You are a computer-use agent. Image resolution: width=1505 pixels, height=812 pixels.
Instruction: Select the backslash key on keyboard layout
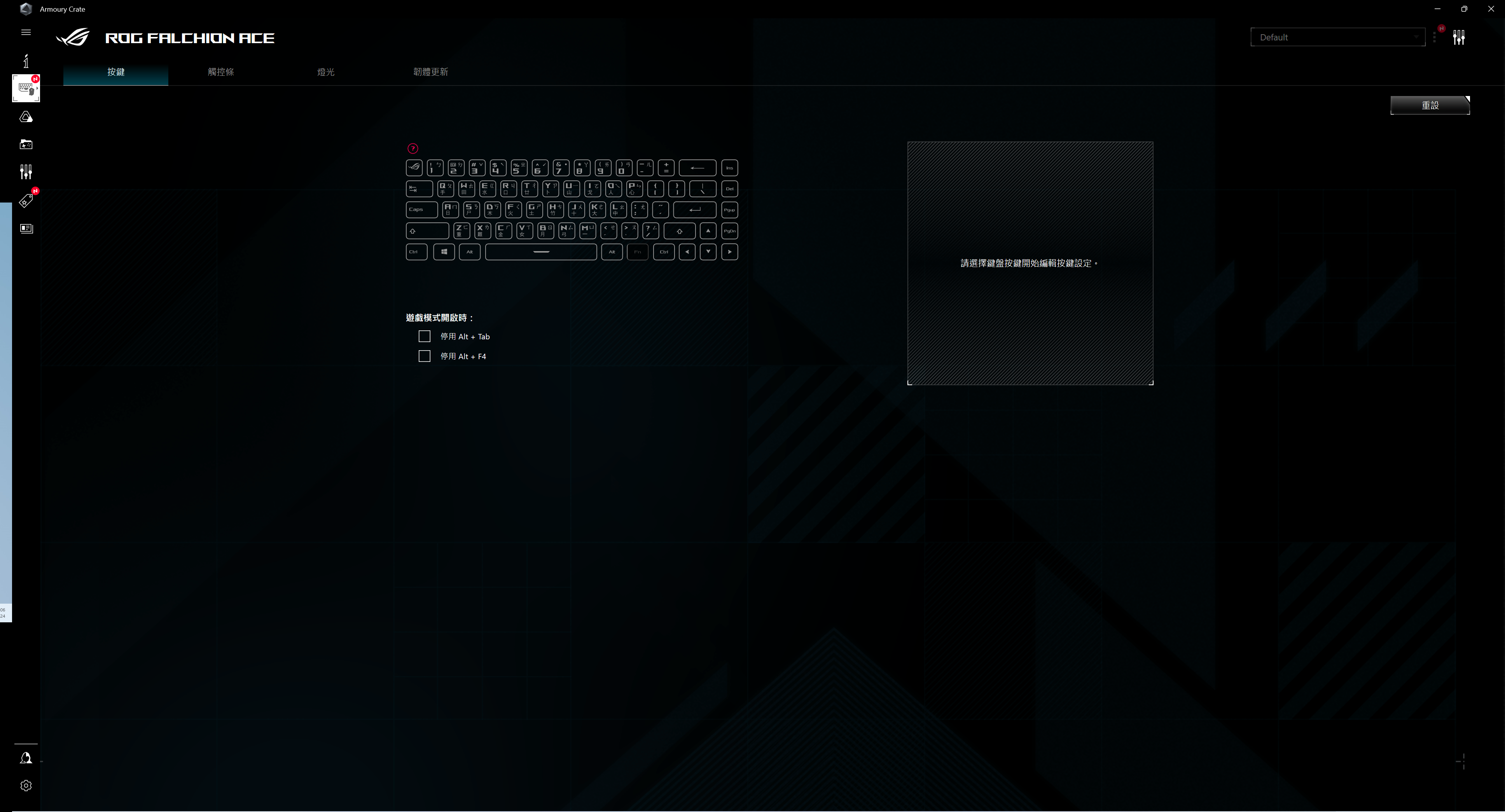[703, 189]
